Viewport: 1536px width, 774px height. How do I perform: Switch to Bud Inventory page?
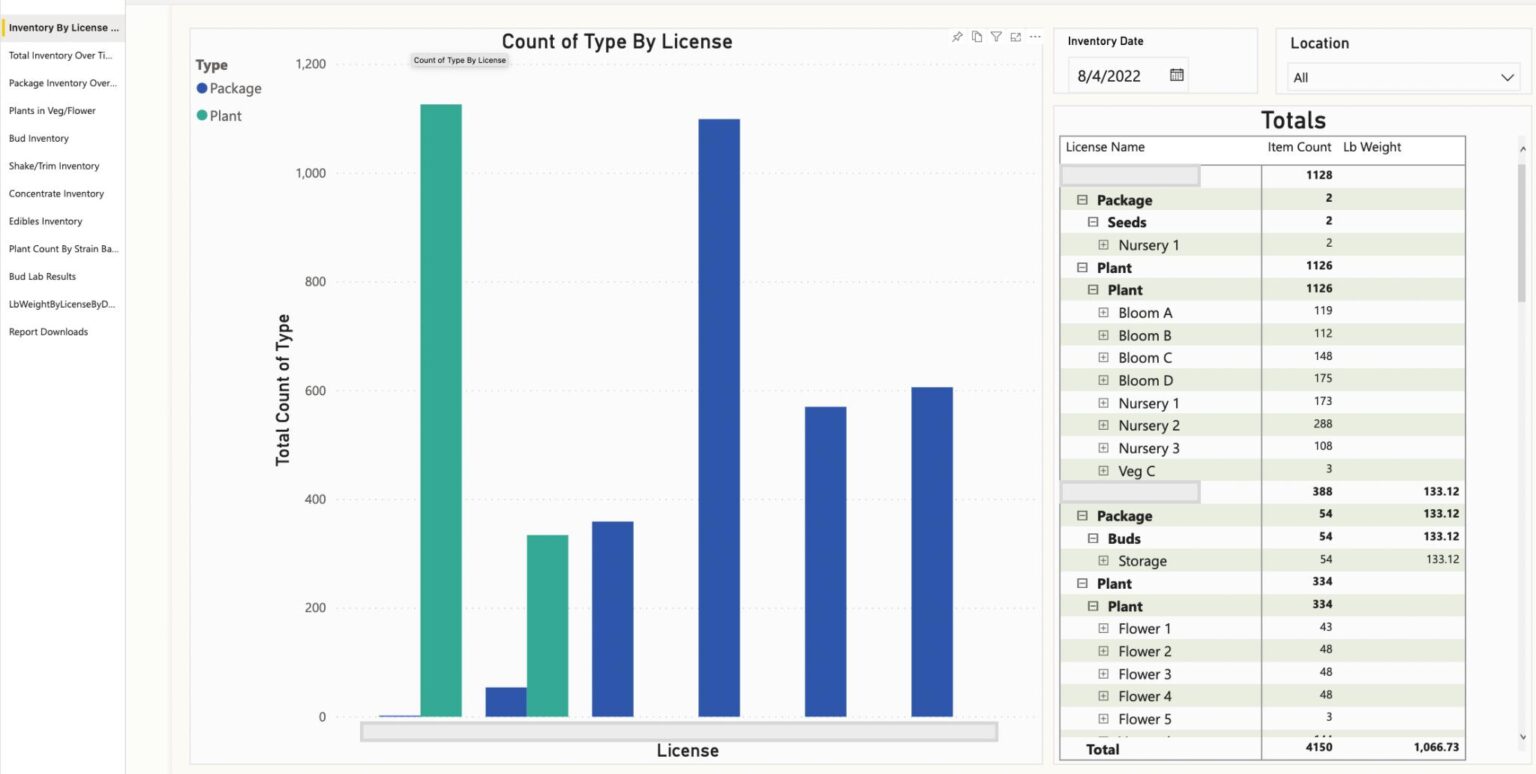(39, 138)
